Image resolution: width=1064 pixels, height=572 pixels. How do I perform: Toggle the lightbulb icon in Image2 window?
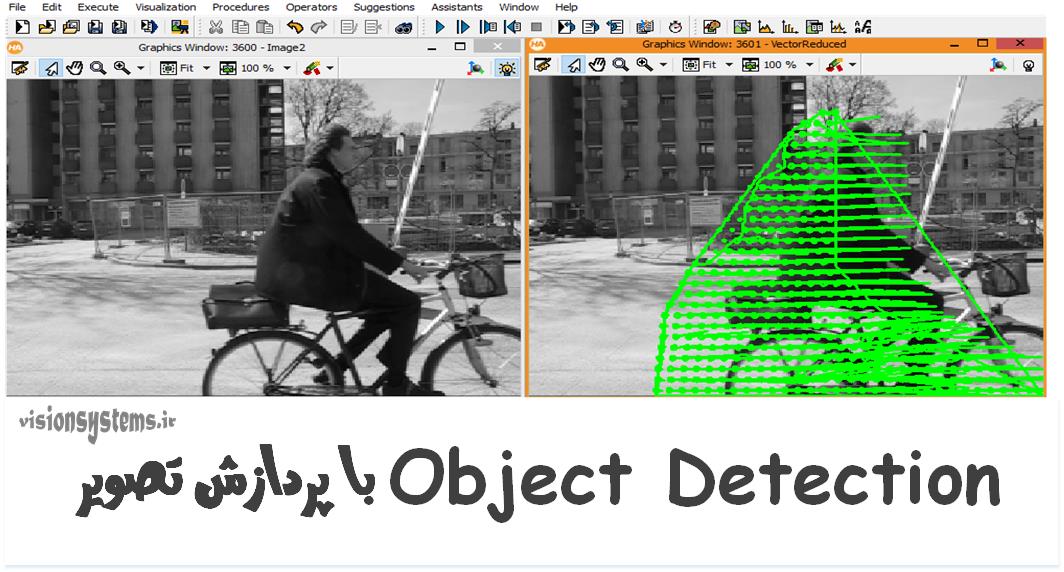coord(506,68)
